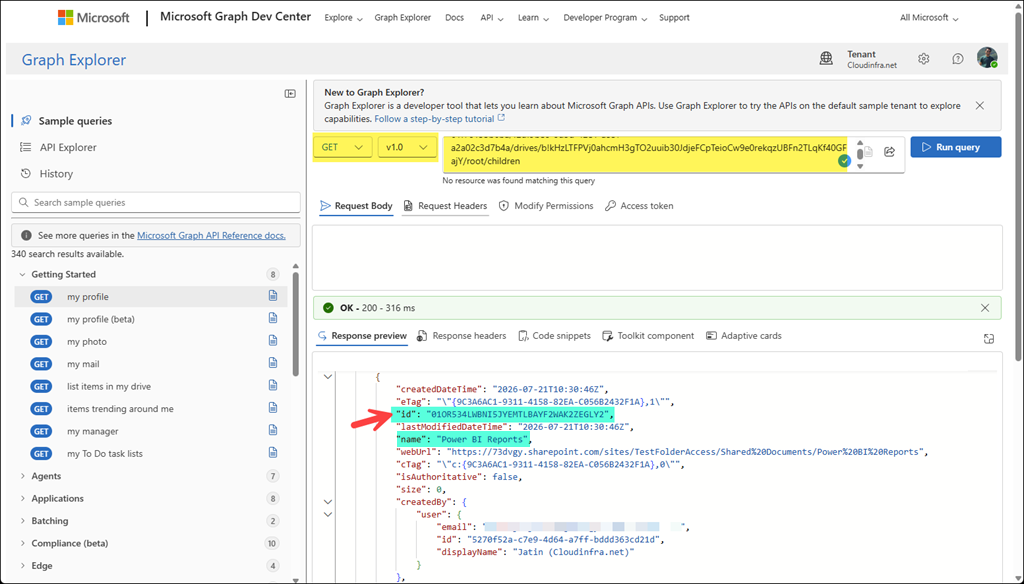This screenshot has width=1024, height=584.
Task: Open Graph Explorer link in top navigation
Action: pos(402,18)
